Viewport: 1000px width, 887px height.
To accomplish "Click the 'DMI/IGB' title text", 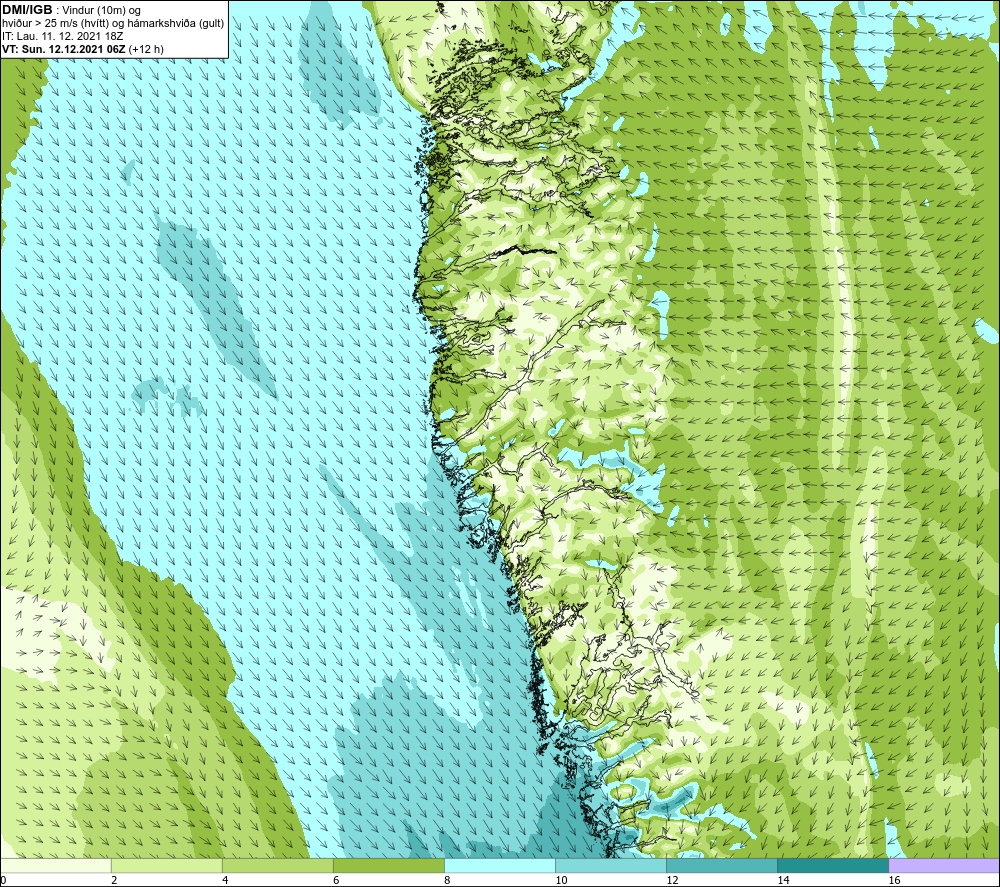I will [27, 10].
